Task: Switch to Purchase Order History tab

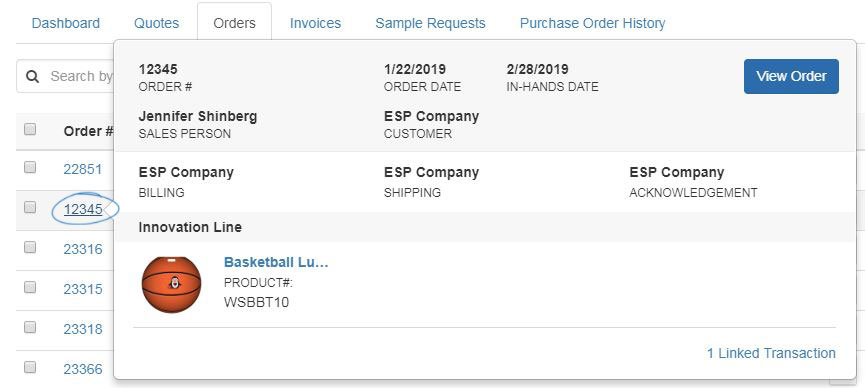Action: (x=592, y=23)
